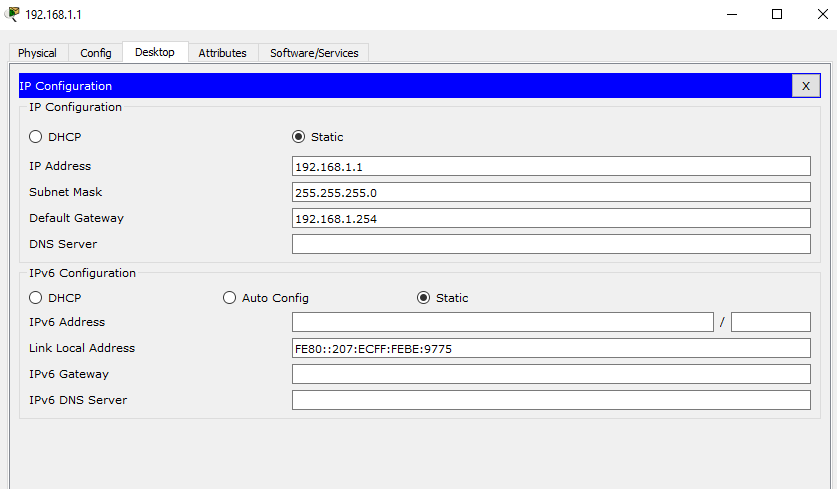This screenshot has width=837, height=489.
Task: Select the IPv4 DHCP radio button
Action: [36, 137]
